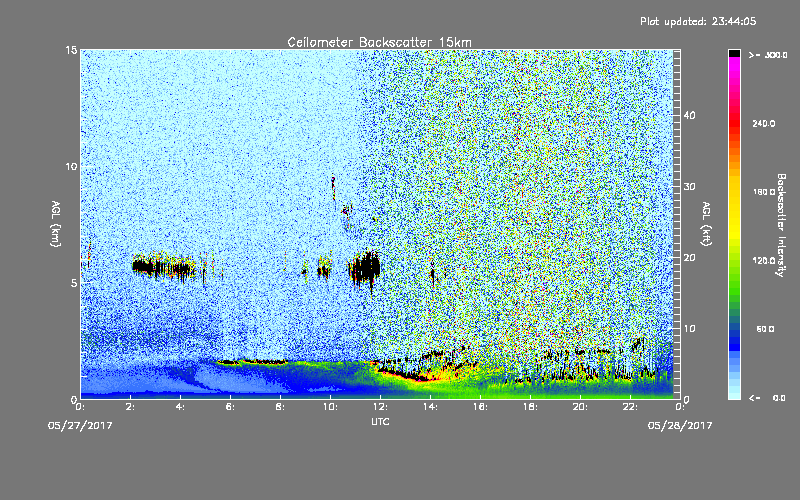Click the '12:' hour tick on the time axis
The width and height of the screenshot is (800, 500).
click(381, 407)
